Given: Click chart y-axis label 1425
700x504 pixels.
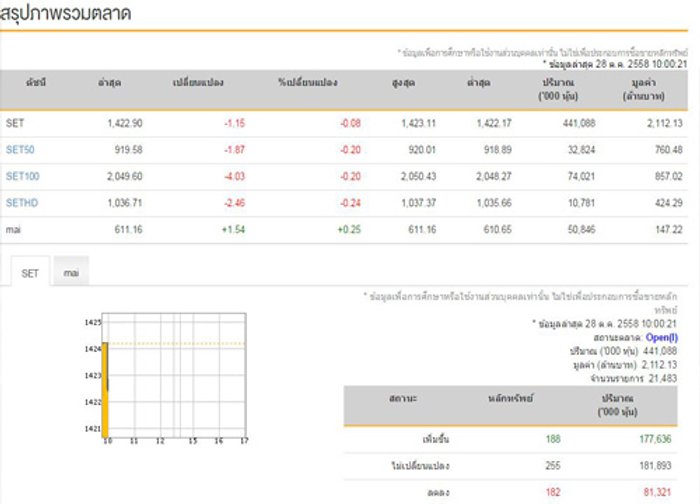Looking at the screenshot, I should (x=93, y=322).
